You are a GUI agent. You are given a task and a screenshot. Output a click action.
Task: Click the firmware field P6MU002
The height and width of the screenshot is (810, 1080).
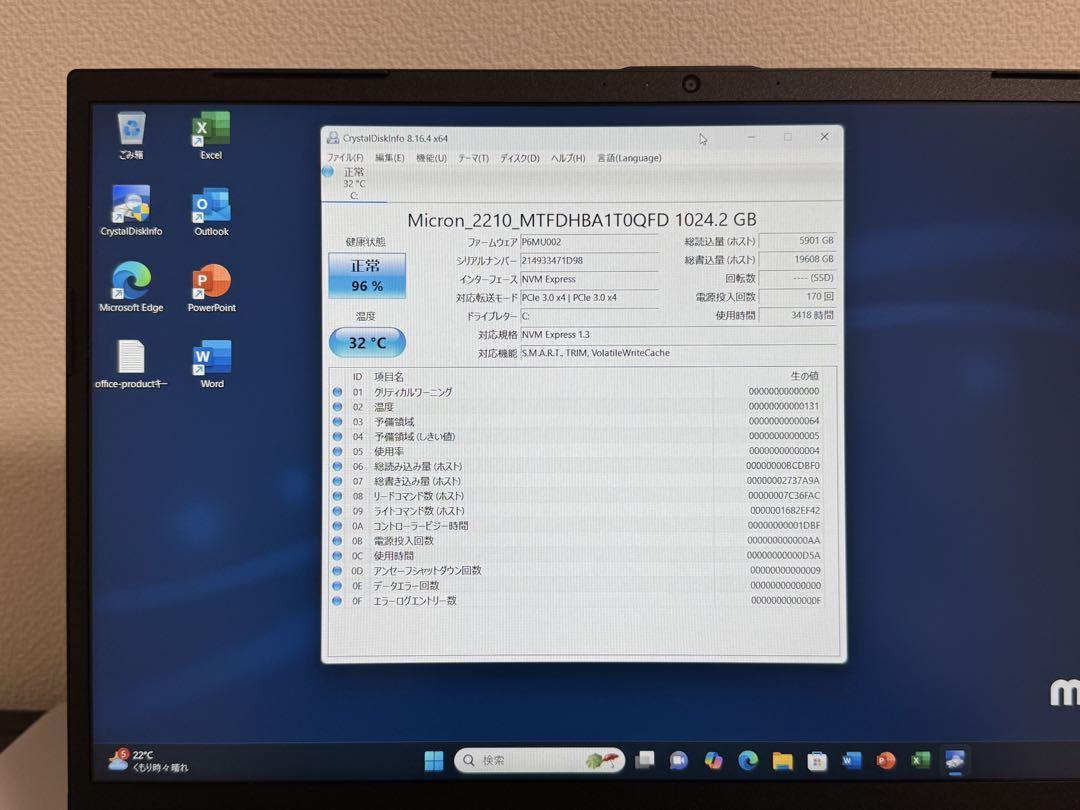point(590,242)
